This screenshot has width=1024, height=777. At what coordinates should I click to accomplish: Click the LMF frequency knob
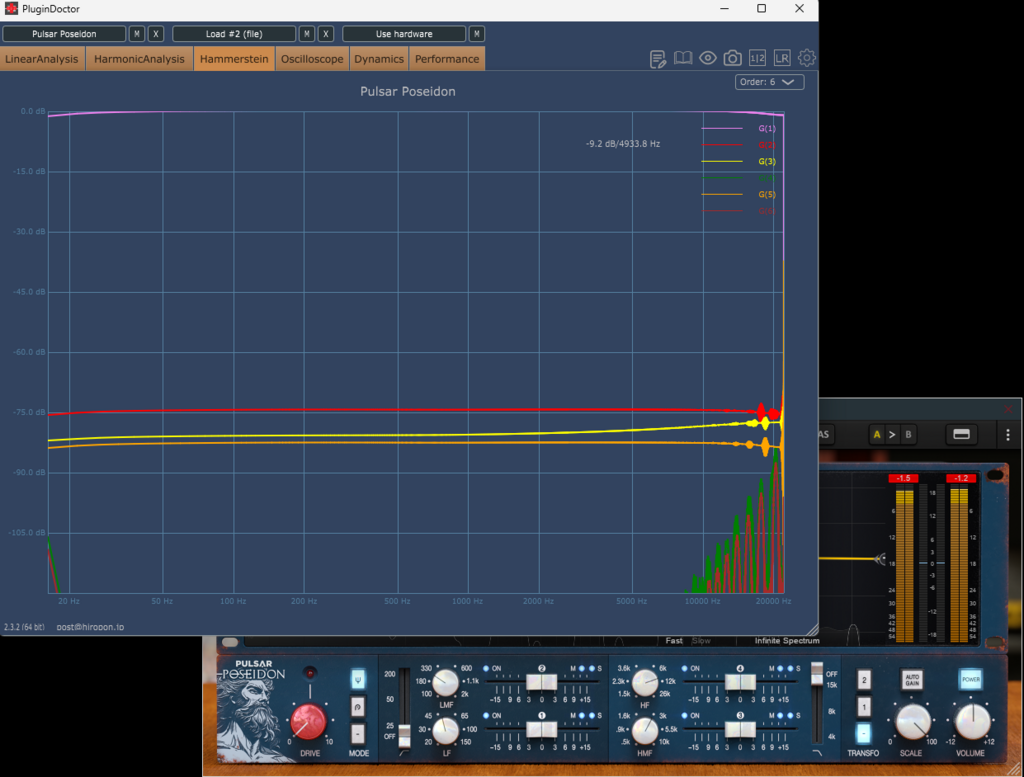[446, 682]
